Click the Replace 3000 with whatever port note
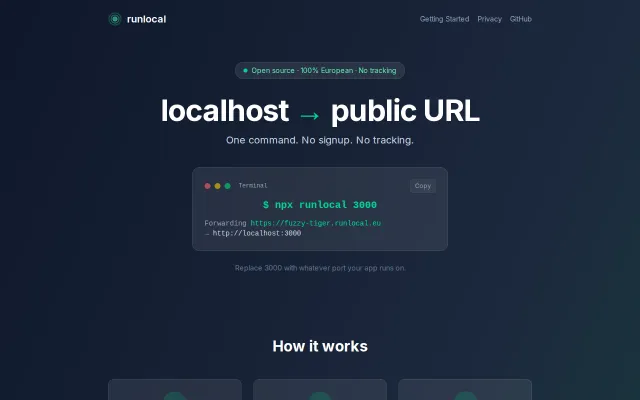Viewport: 640px width, 400px height. click(320, 268)
